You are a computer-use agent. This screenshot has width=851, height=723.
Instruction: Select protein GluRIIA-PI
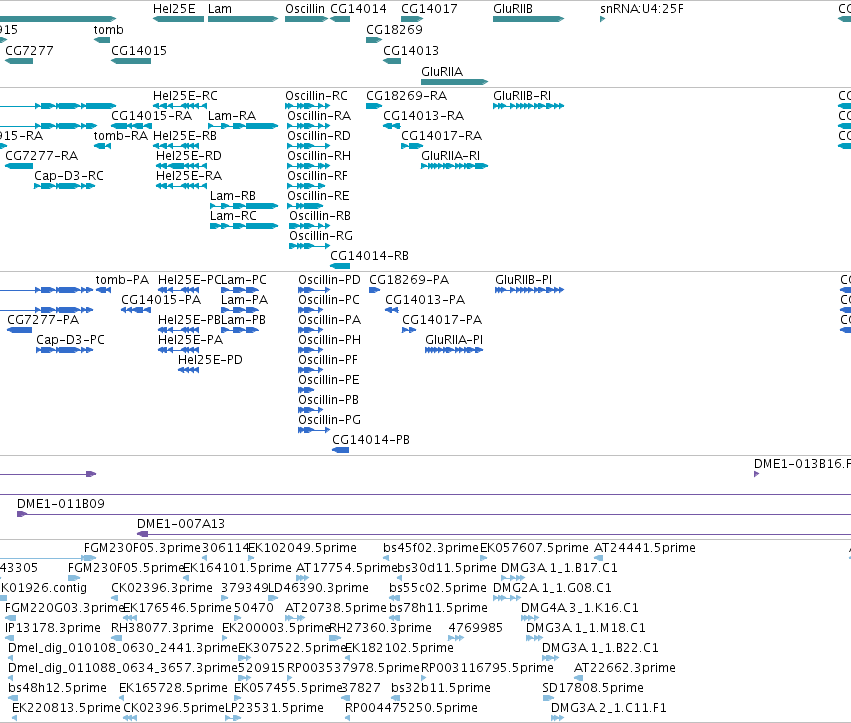[454, 350]
